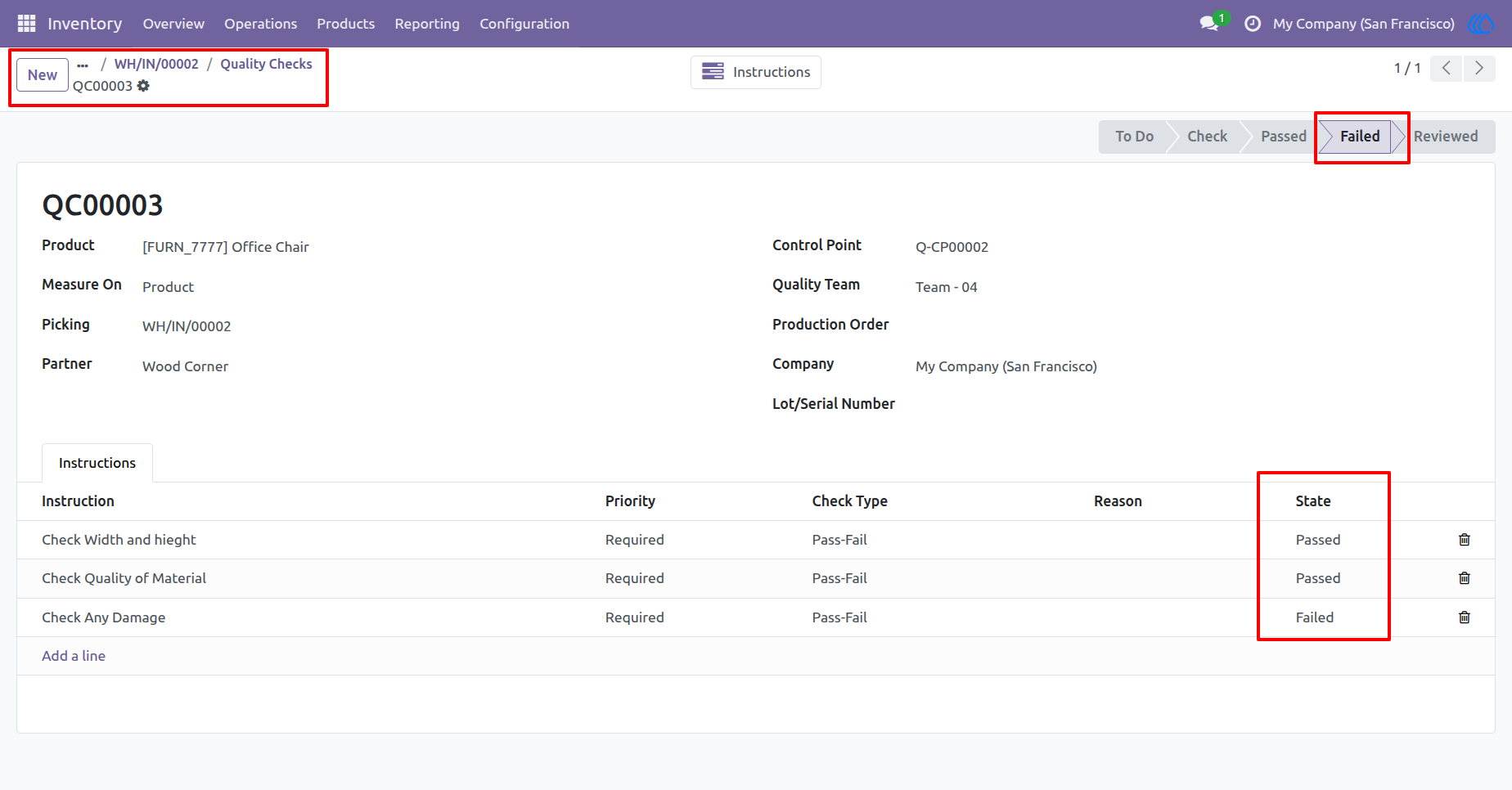Switch company via My Company (San Francisco)
This screenshot has height=790, width=1512.
coord(1364,24)
